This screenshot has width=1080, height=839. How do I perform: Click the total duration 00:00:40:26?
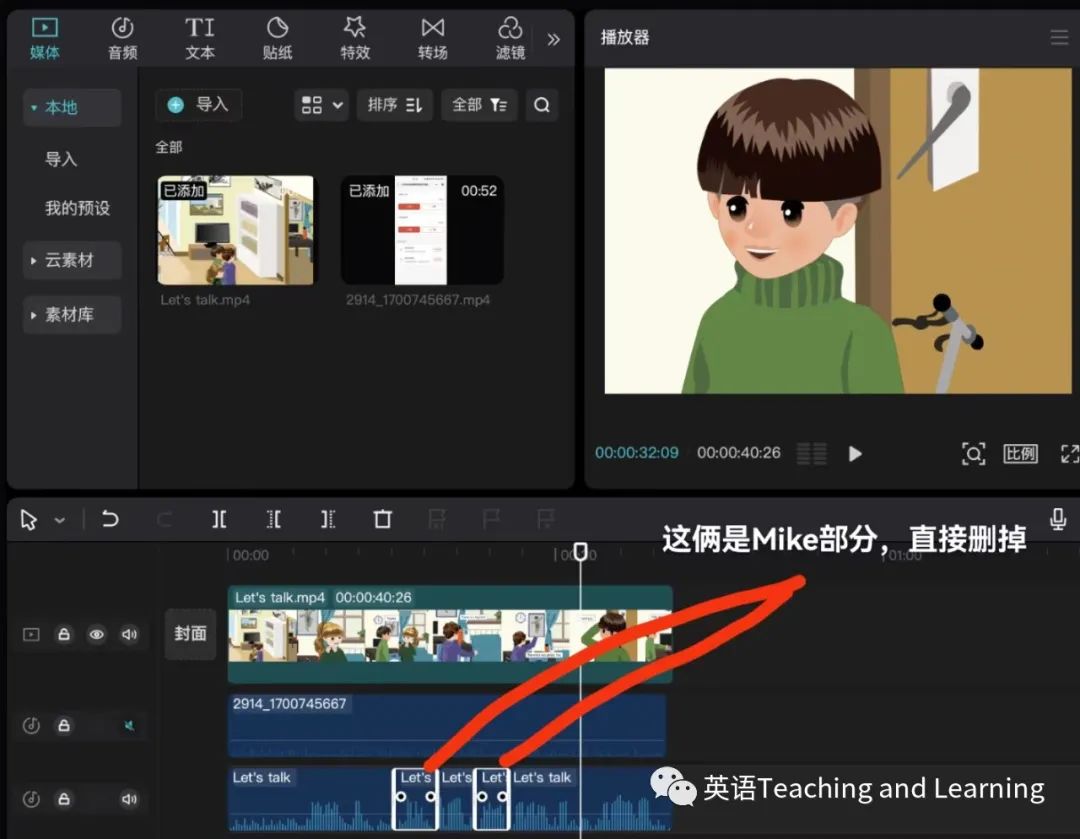point(738,453)
